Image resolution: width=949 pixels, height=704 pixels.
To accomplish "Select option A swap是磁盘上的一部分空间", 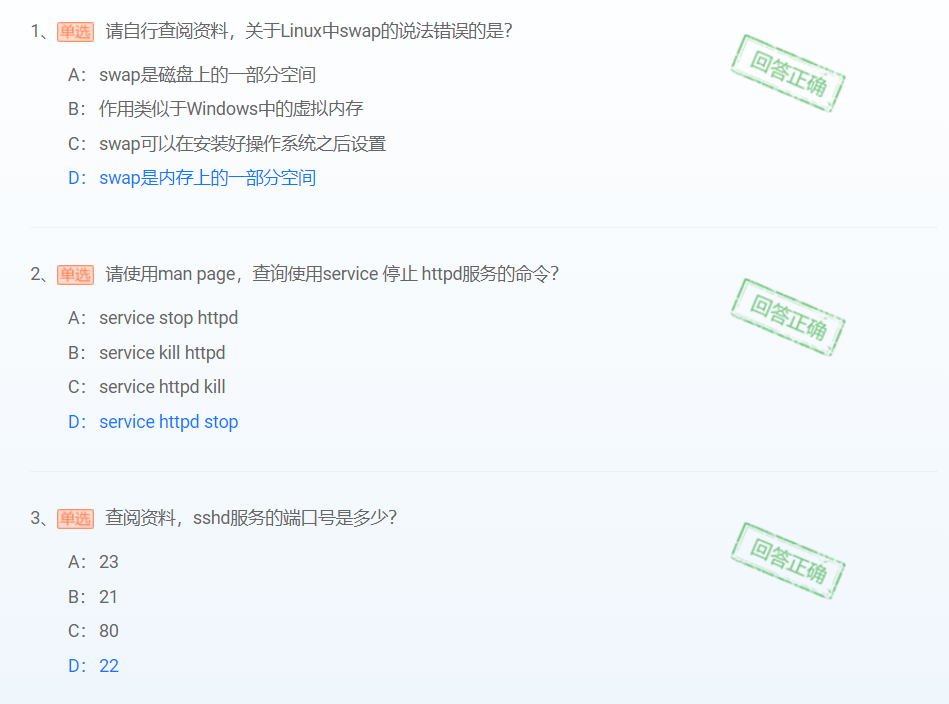I will (192, 75).
